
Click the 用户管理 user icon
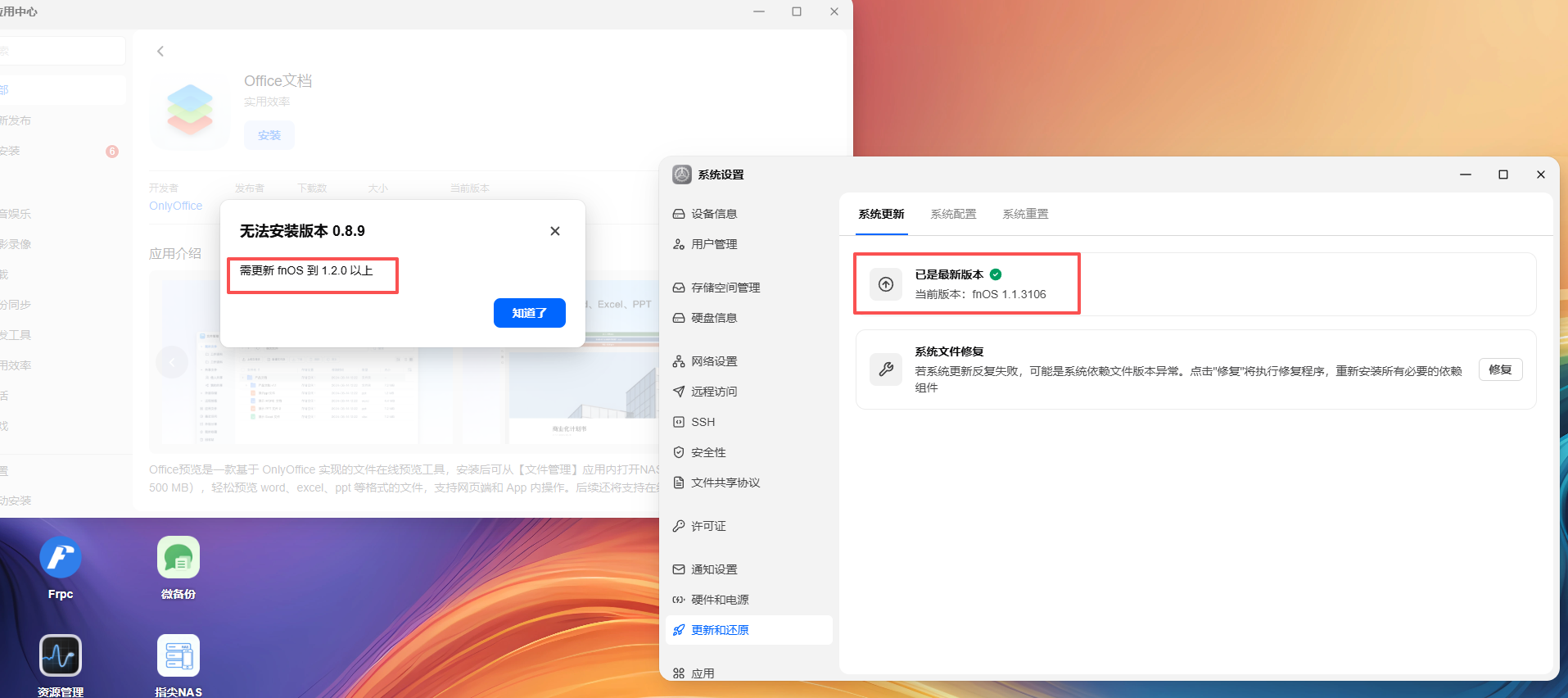click(679, 244)
